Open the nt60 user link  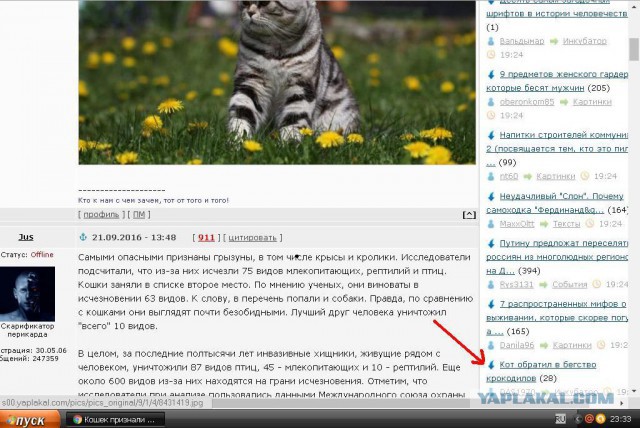509,176
